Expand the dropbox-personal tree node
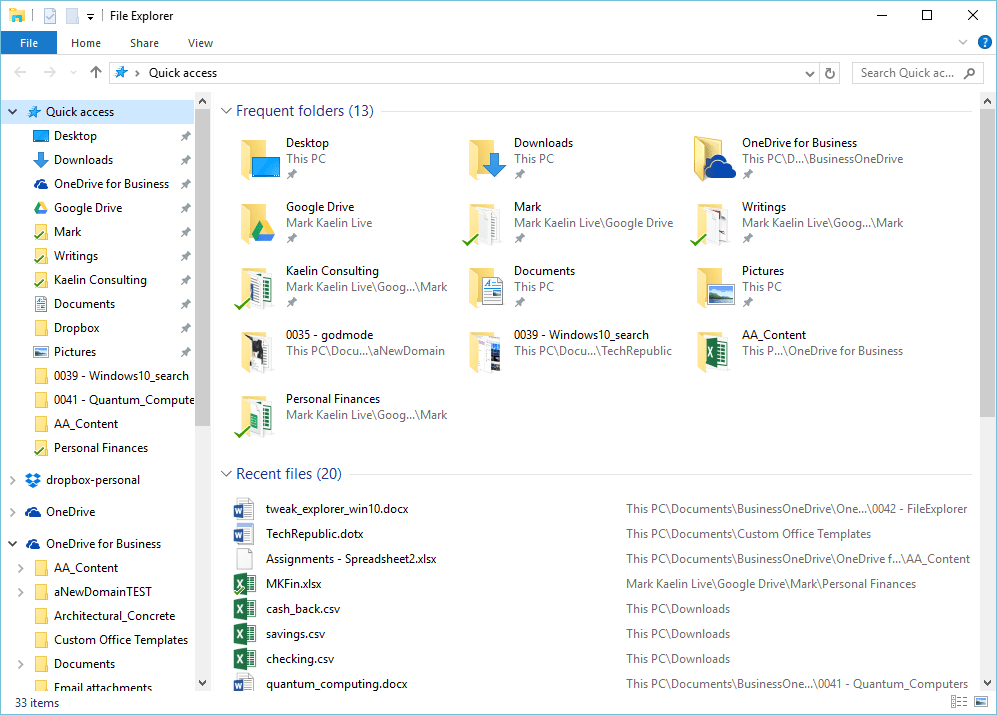997x715 pixels. click(x=13, y=480)
